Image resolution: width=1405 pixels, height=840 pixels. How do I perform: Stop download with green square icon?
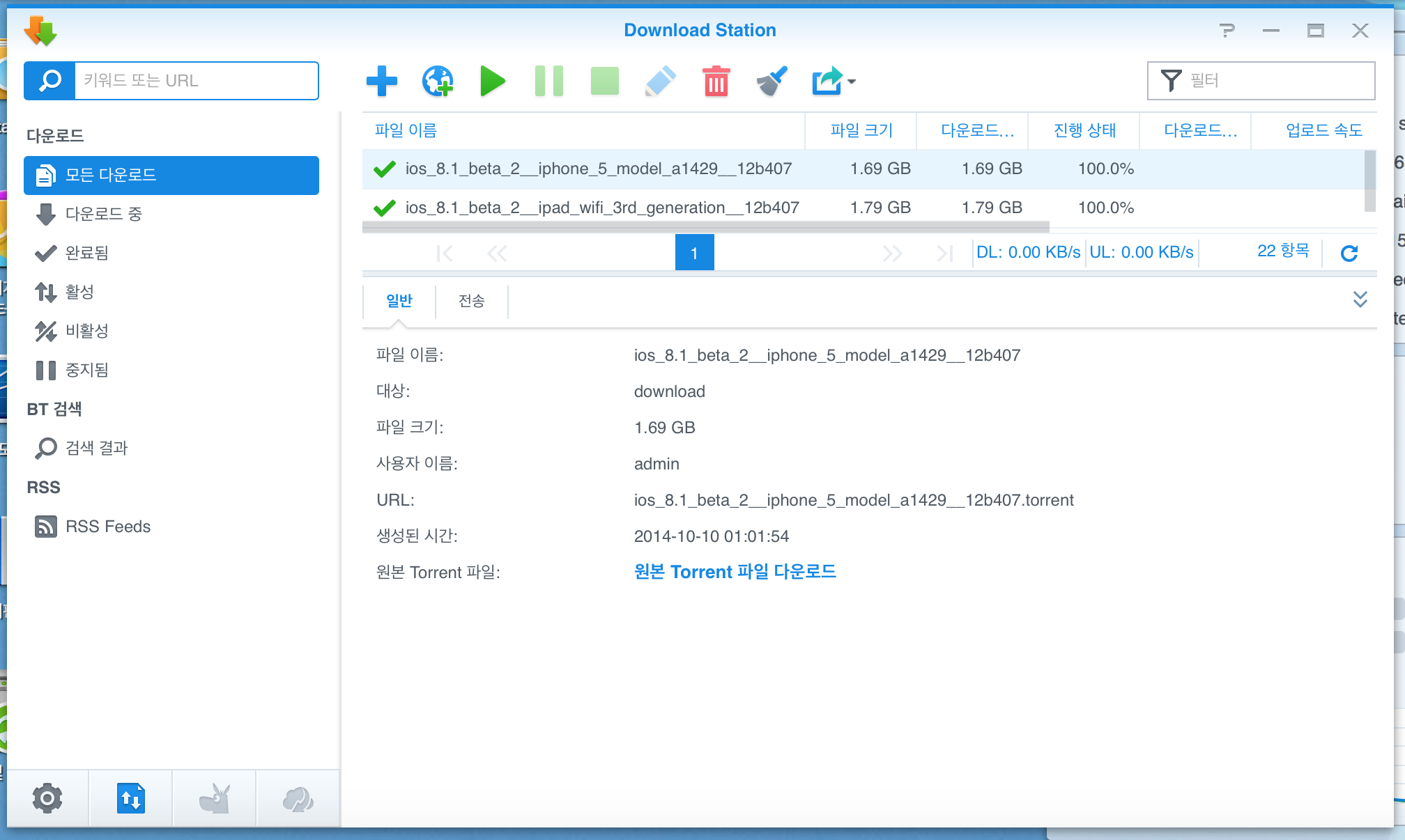[x=604, y=81]
